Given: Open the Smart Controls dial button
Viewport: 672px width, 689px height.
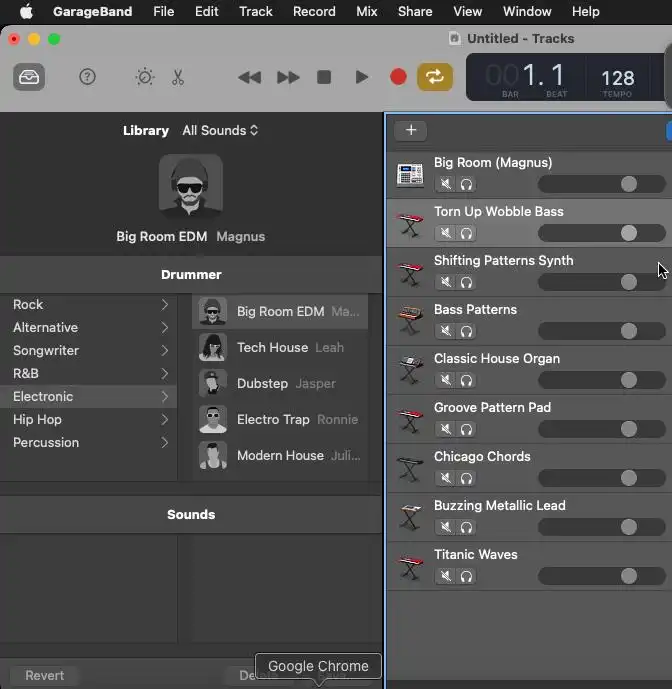Looking at the screenshot, I should 145,77.
